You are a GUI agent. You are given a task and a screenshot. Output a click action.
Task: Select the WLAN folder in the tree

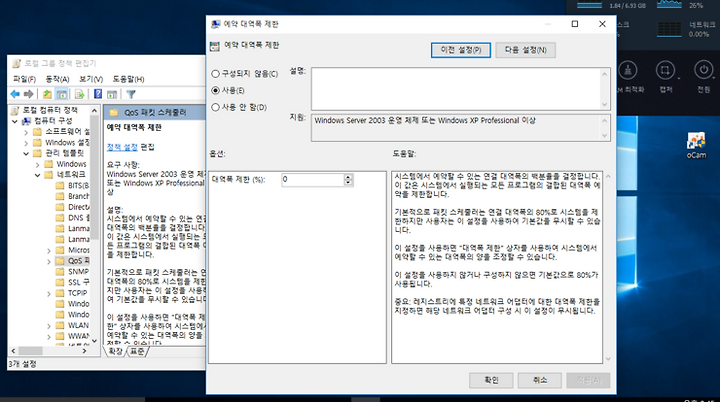pyautogui.click(x=73, y=325)
